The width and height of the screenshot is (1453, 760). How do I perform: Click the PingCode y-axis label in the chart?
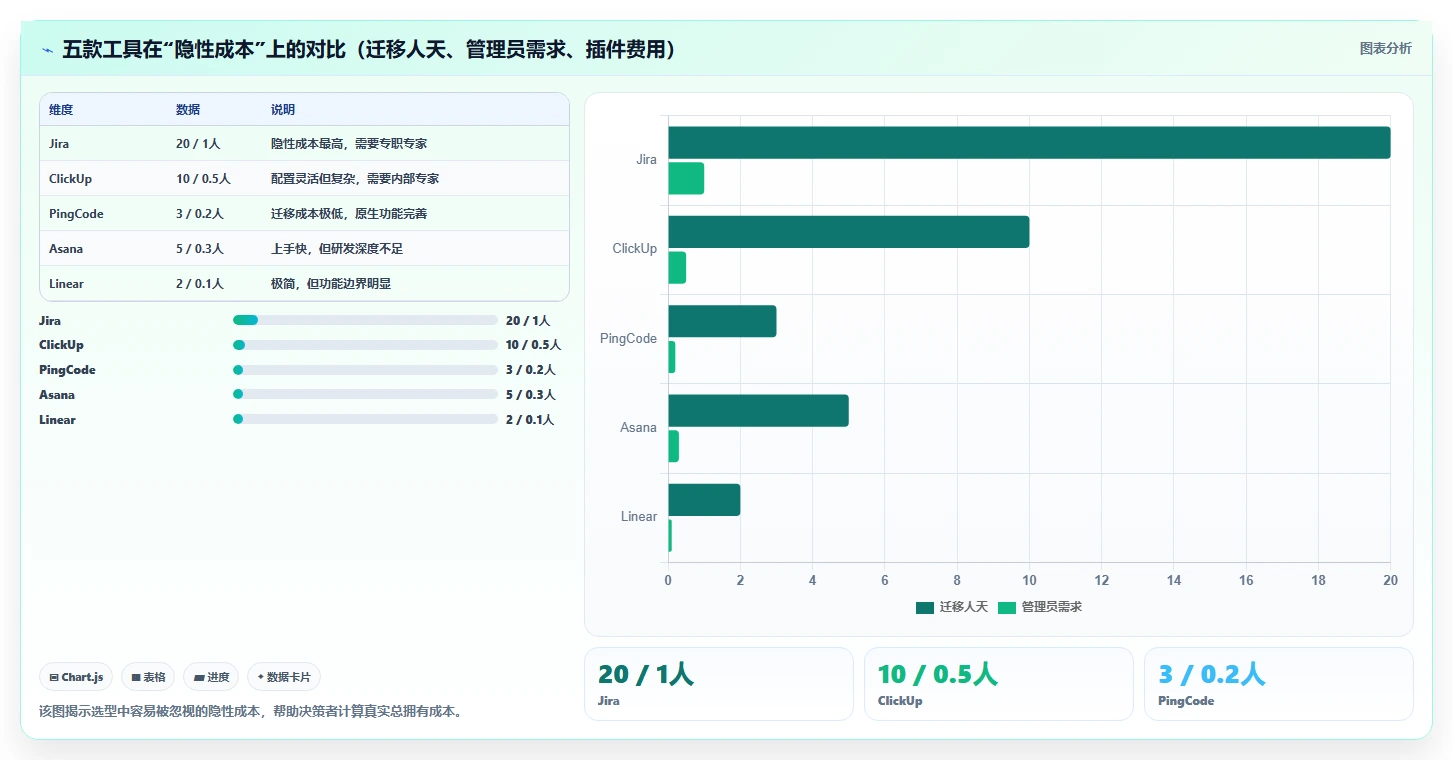tap(628, 339)
